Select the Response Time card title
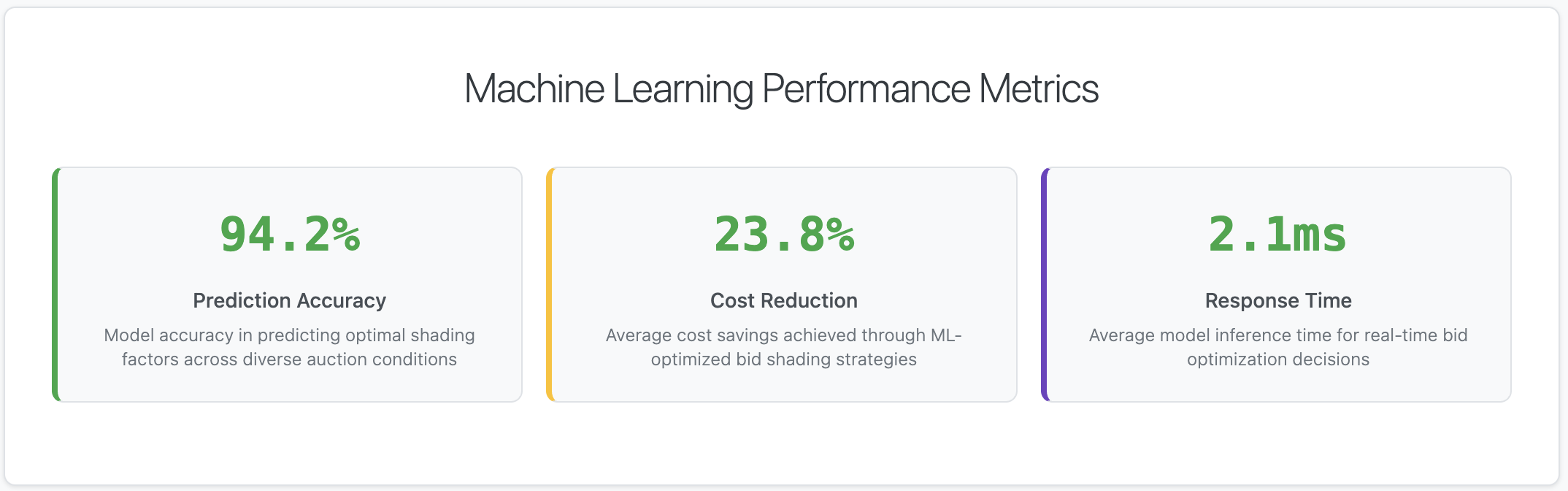The width and height of the screenshot is (1568, 491). 1278,300
